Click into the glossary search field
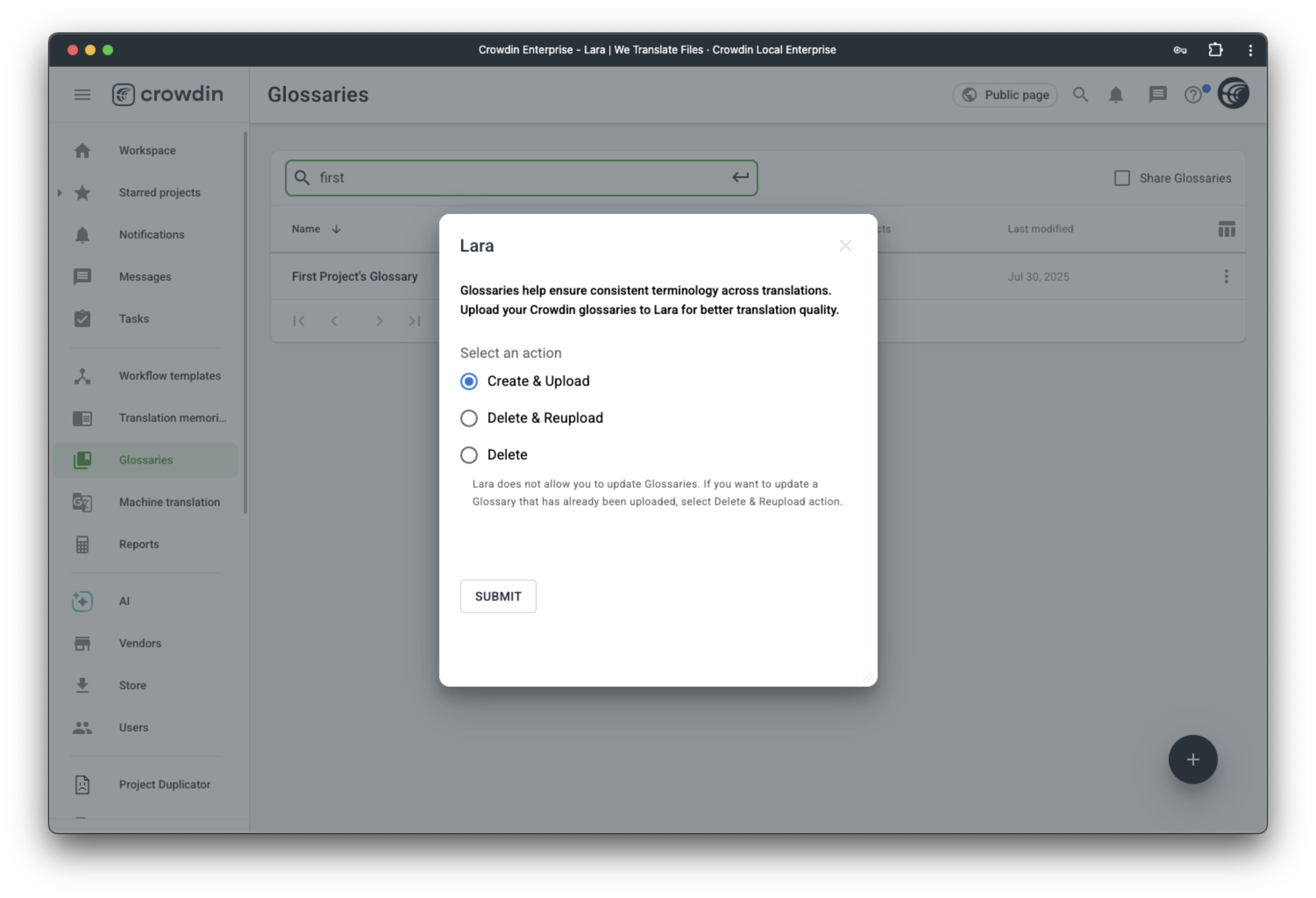 click(521, 178)
